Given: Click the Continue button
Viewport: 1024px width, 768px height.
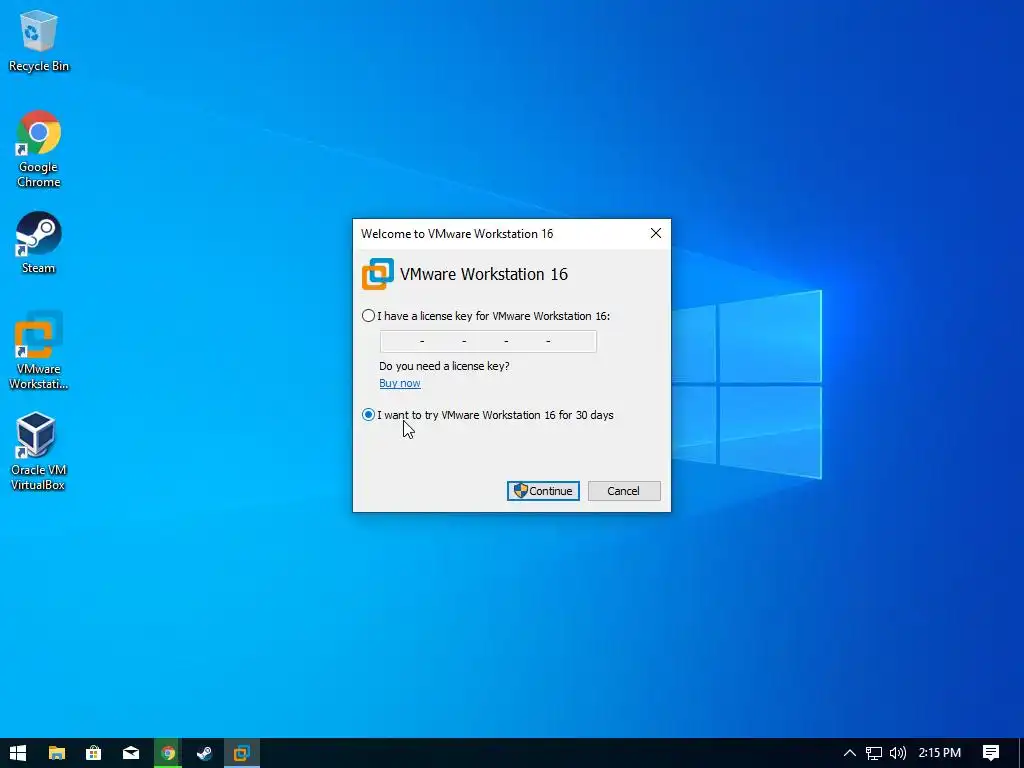Looking at the screenshot, I should (x=543, y=491).
